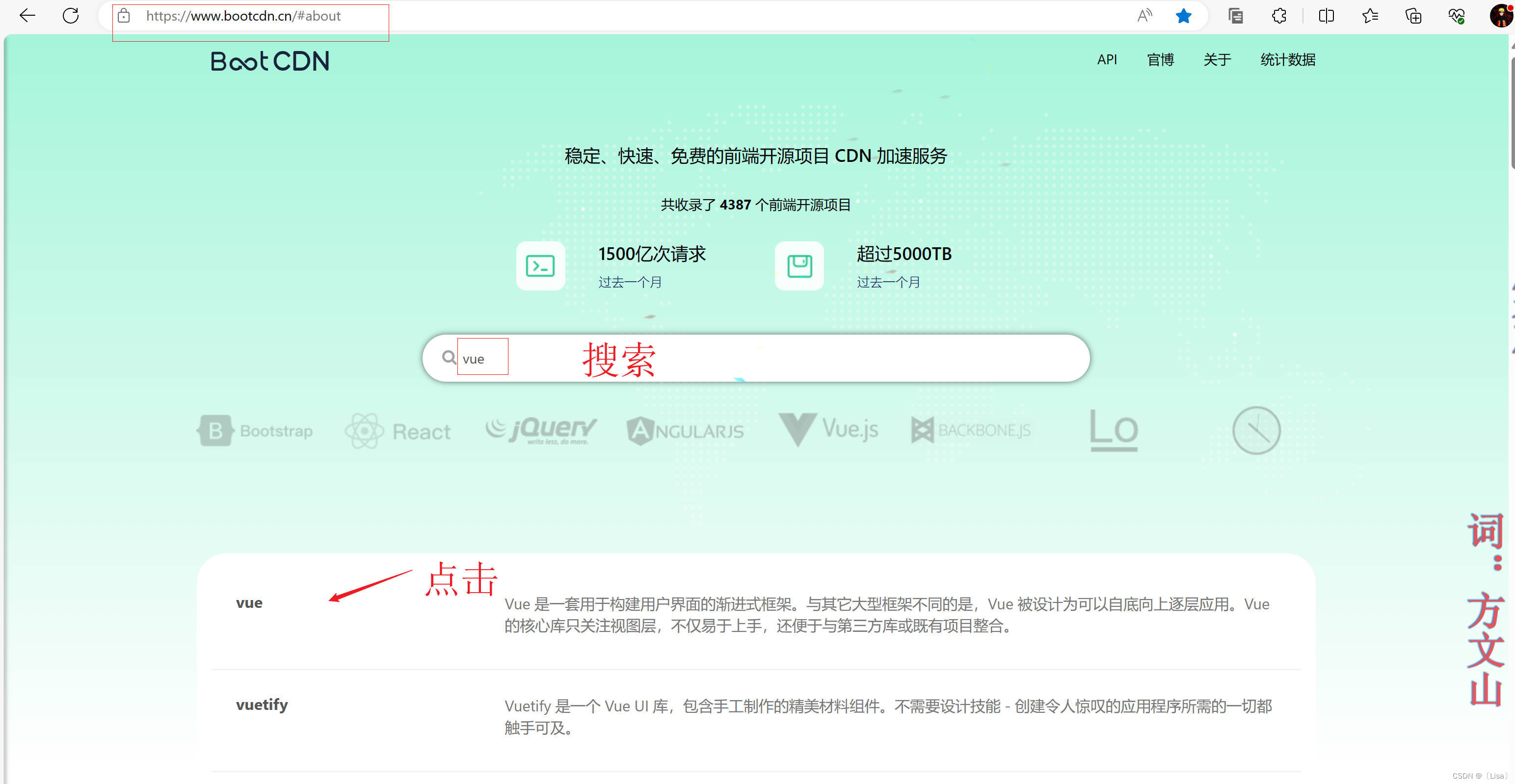Click the page's vertical scrollbar
This screenshot has height=784, width=1515.
click(1512, 112)
